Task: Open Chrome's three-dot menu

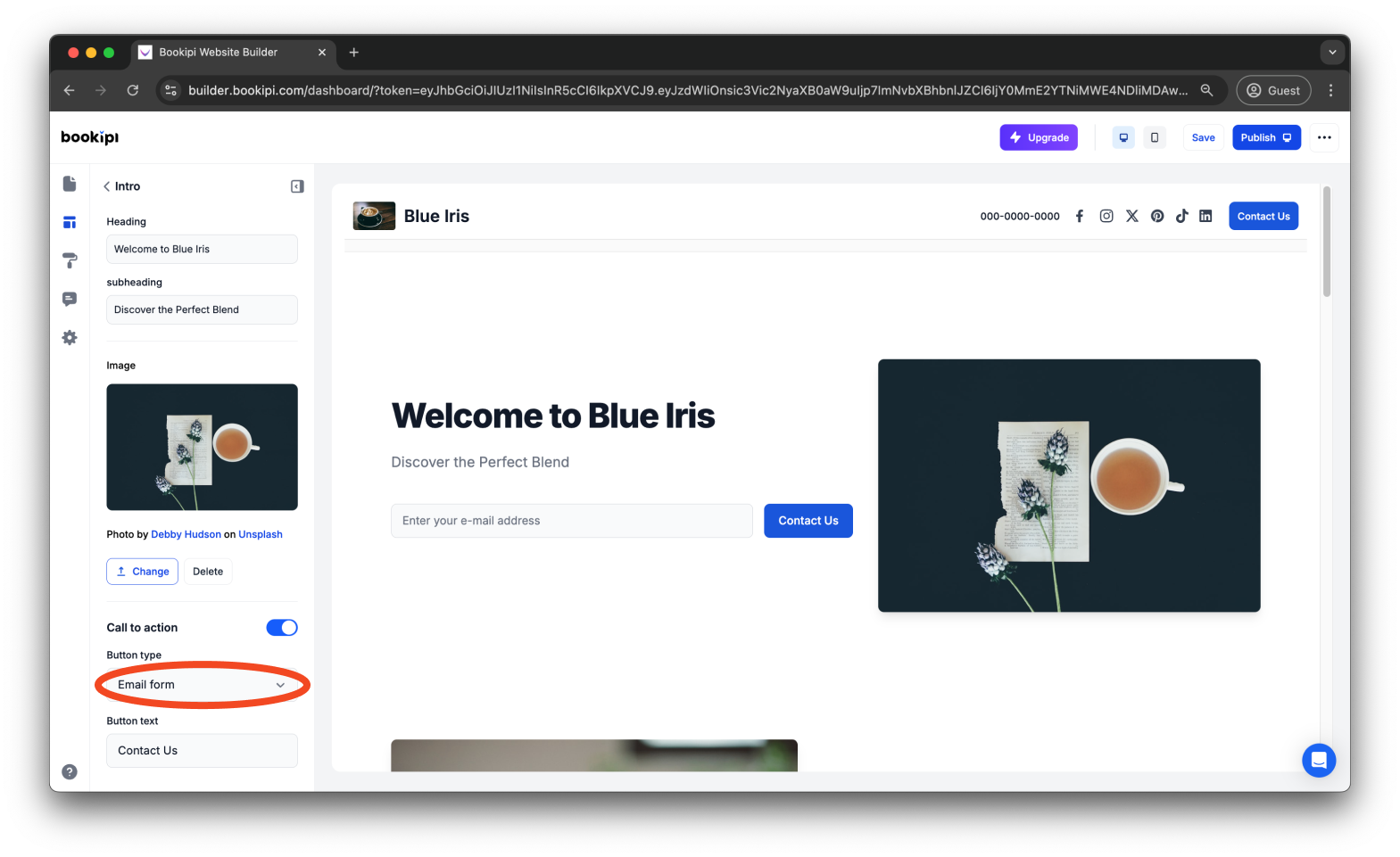Action: 1330,90
